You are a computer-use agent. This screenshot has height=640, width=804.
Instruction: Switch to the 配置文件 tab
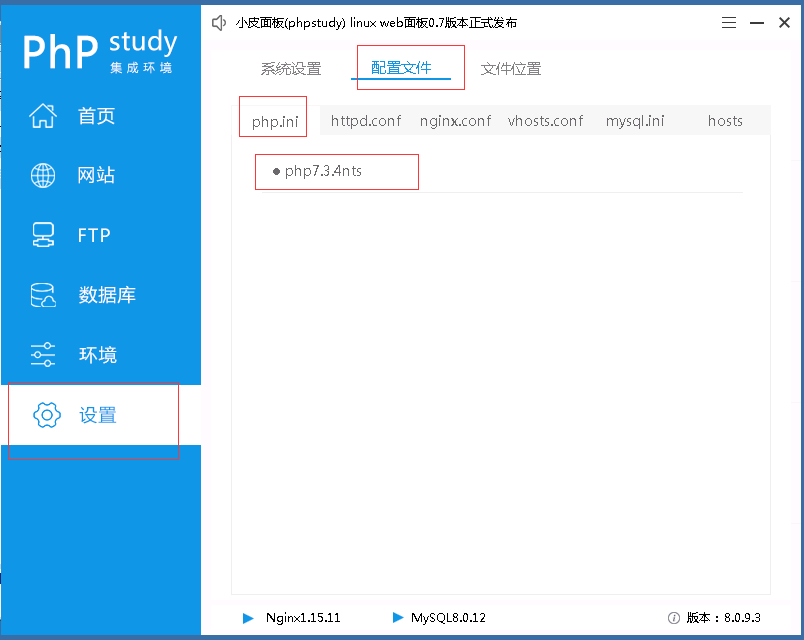401,68
